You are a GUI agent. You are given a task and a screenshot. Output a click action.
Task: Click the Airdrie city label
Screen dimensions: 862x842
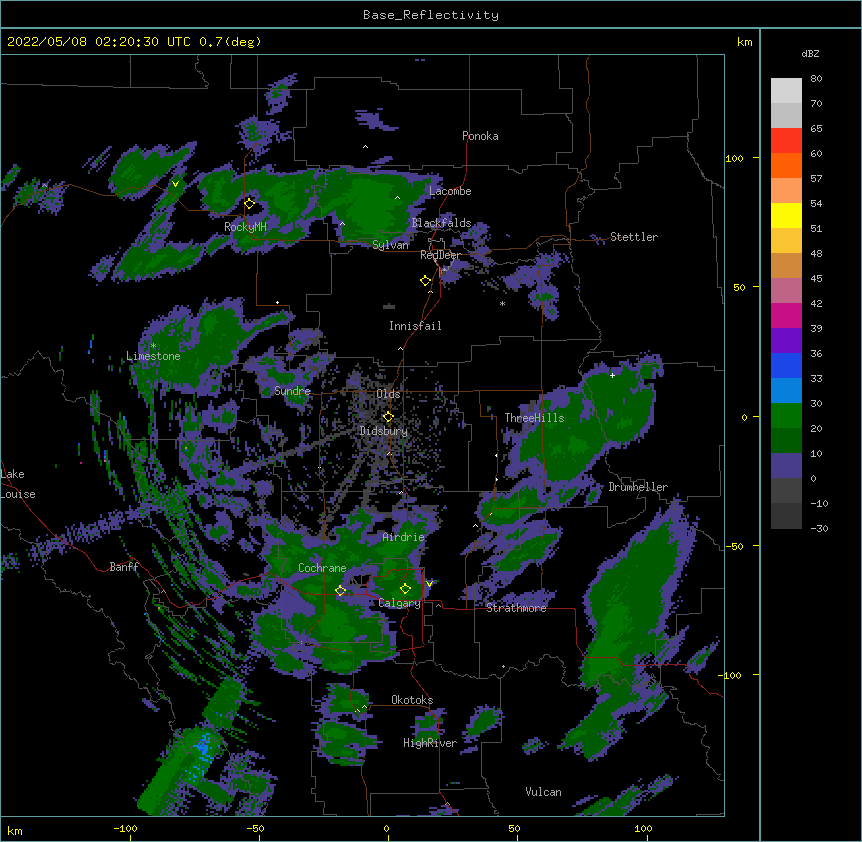403,537
